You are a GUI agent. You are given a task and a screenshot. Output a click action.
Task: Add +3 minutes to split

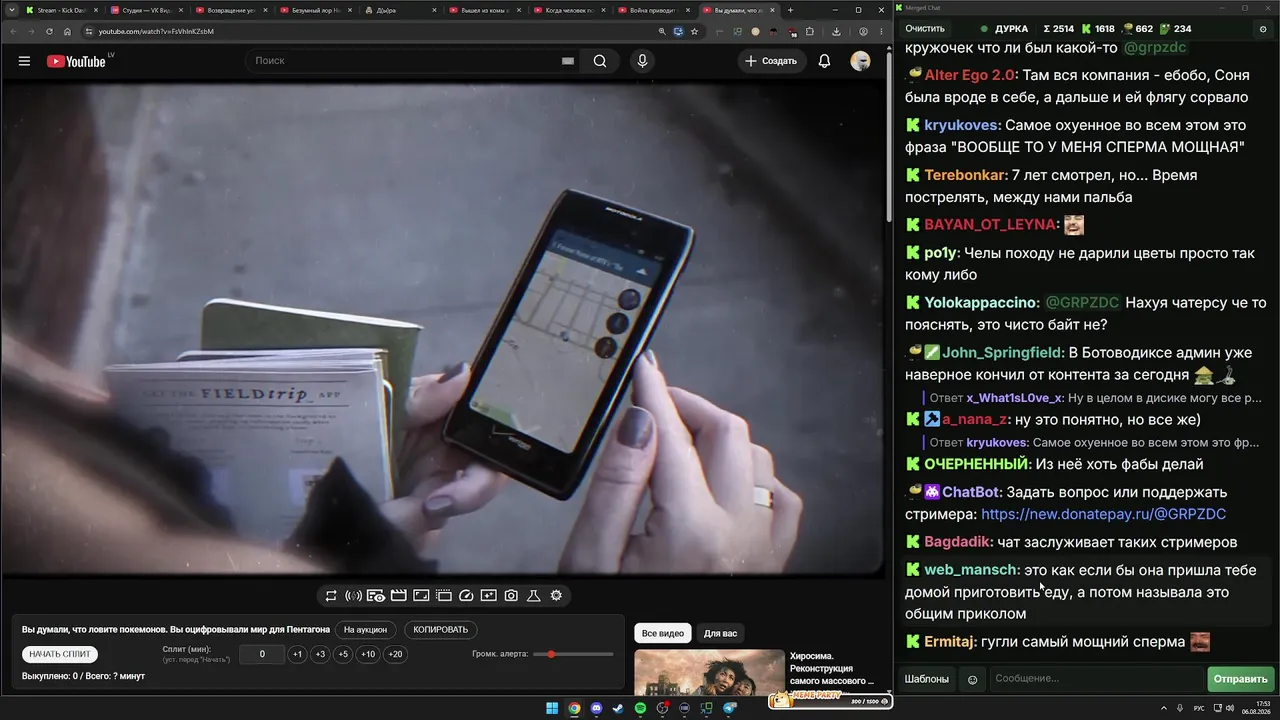(320, 654)
